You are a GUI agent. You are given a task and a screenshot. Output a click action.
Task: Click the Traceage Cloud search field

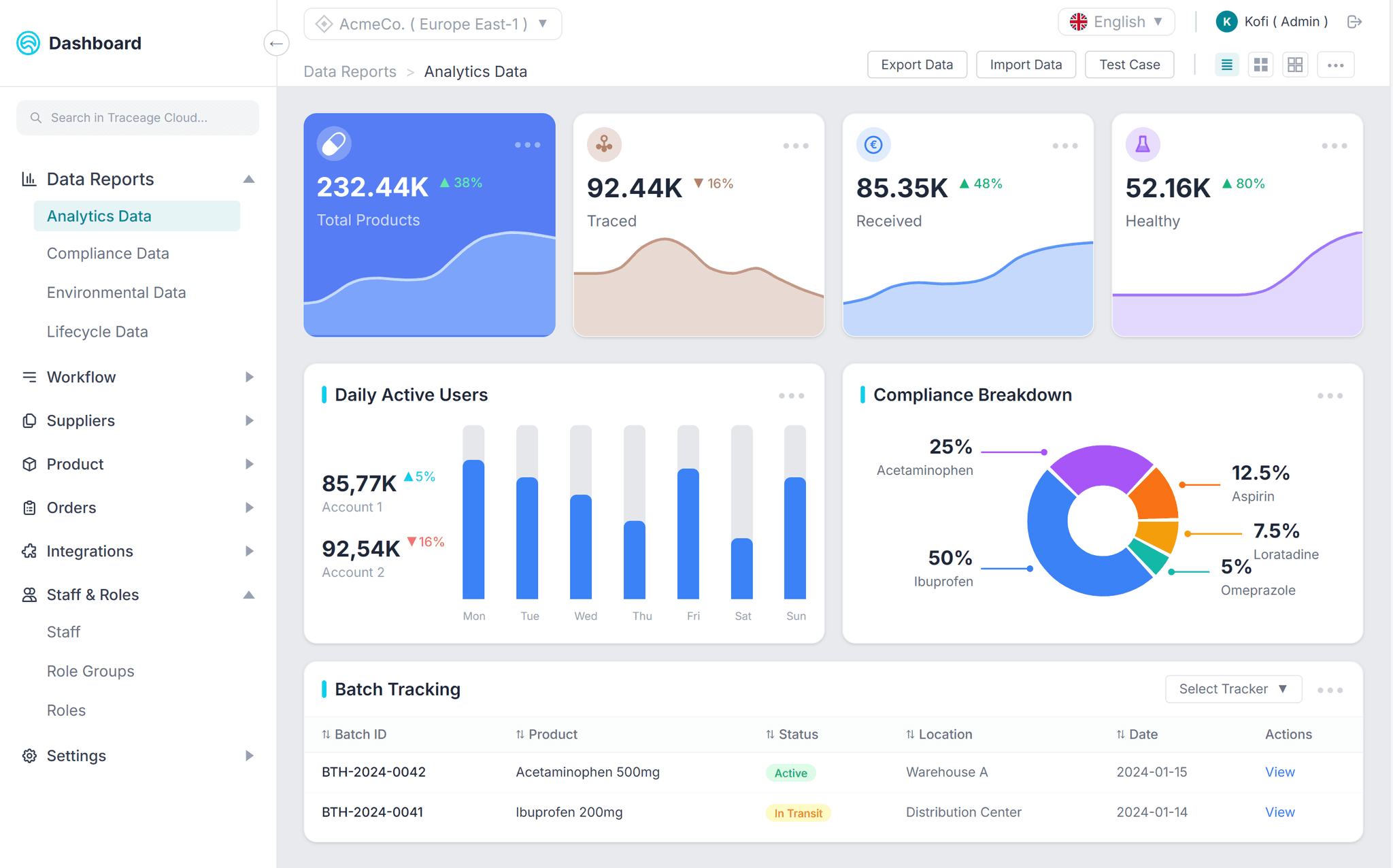pos(137,117)
